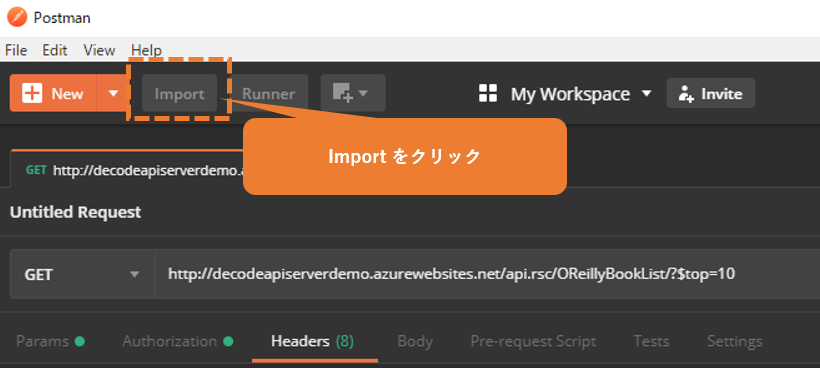Viewport: 820px width, 368px height.
Task: Open the Edit menu
Action: click(x=55, y=50)
